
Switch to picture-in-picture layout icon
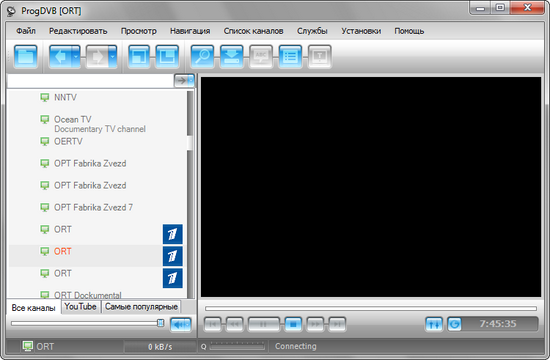pos(167,56)
